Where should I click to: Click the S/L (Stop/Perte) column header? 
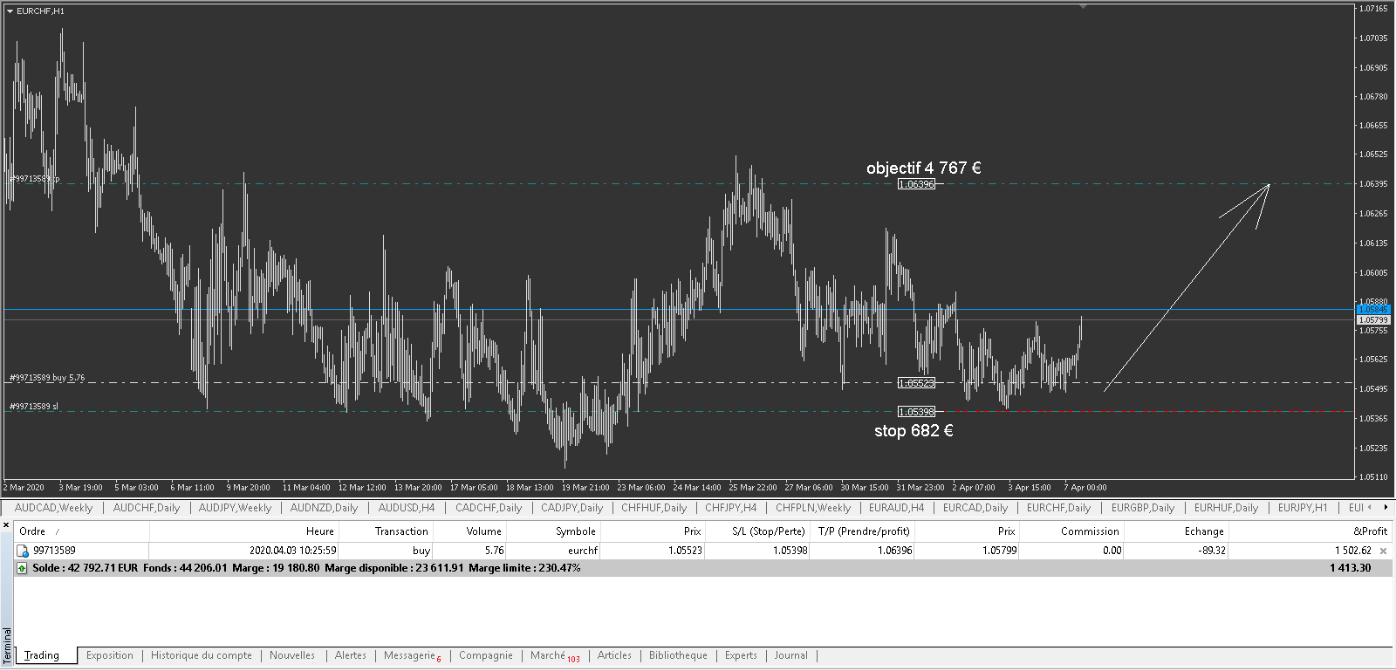pos(758,531)
